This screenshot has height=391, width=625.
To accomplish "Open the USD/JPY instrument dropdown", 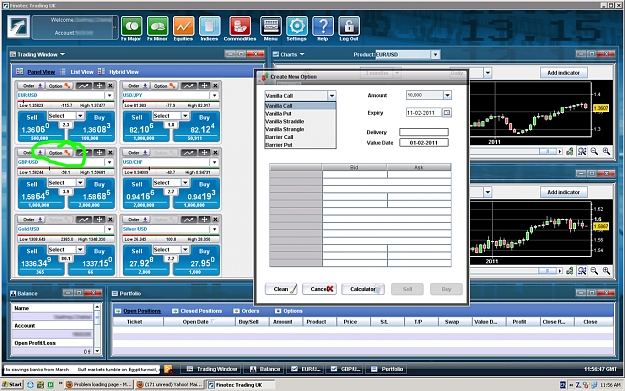I will (214, 96).
